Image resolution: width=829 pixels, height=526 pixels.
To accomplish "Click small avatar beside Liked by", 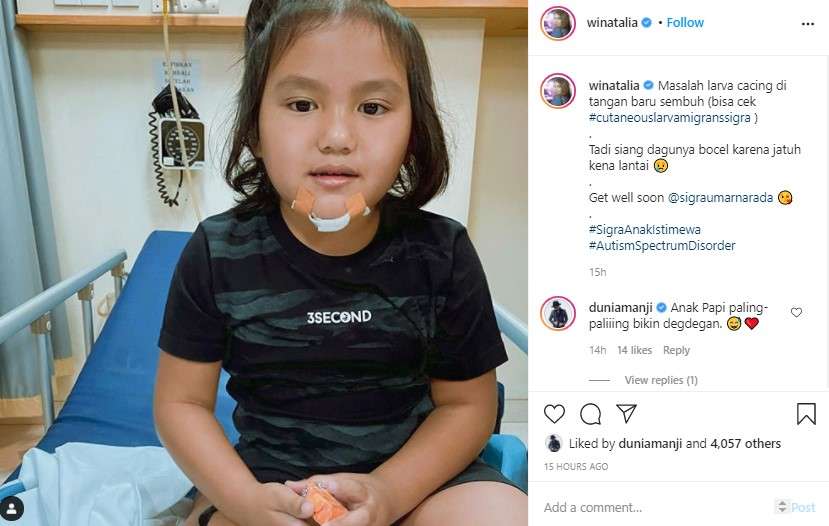I will tap(553, 443).
